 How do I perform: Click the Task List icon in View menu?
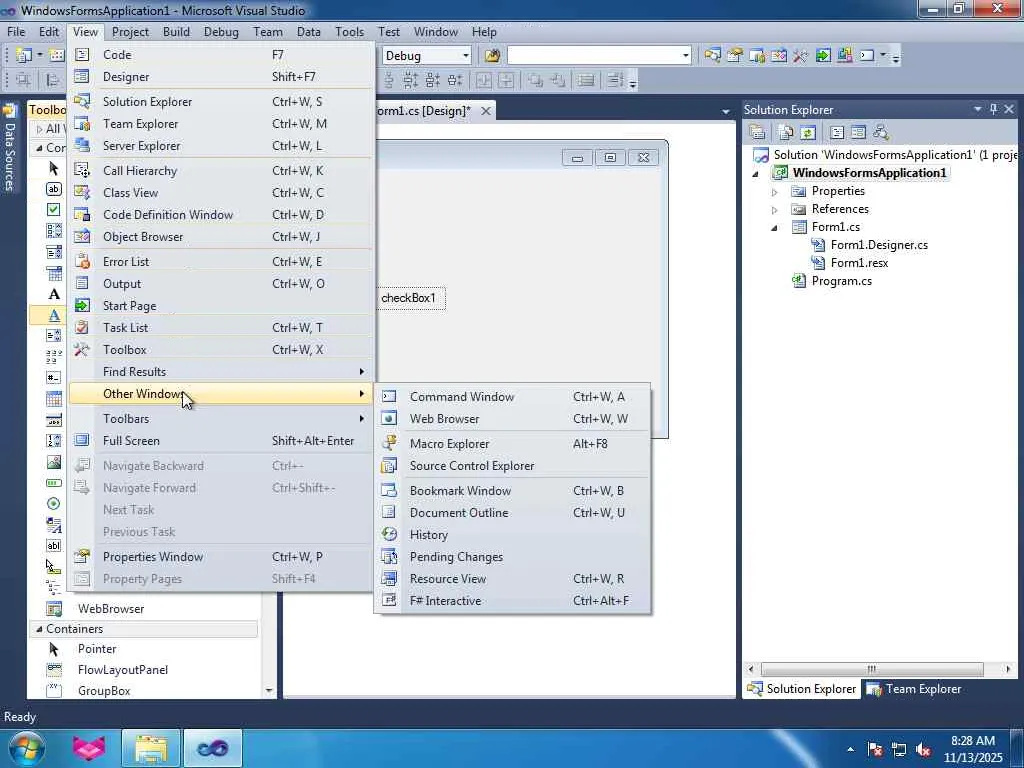tap(82, 327)
